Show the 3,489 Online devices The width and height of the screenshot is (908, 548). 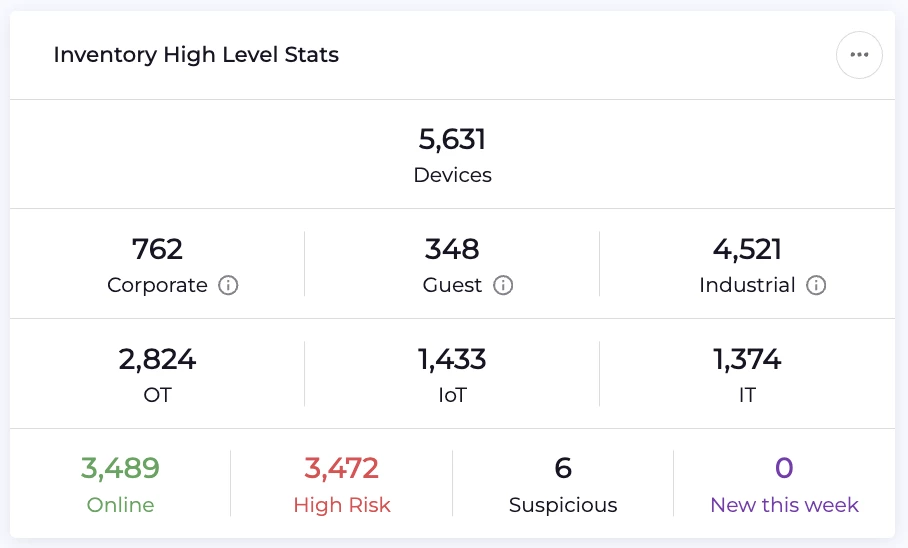point(120,468)
